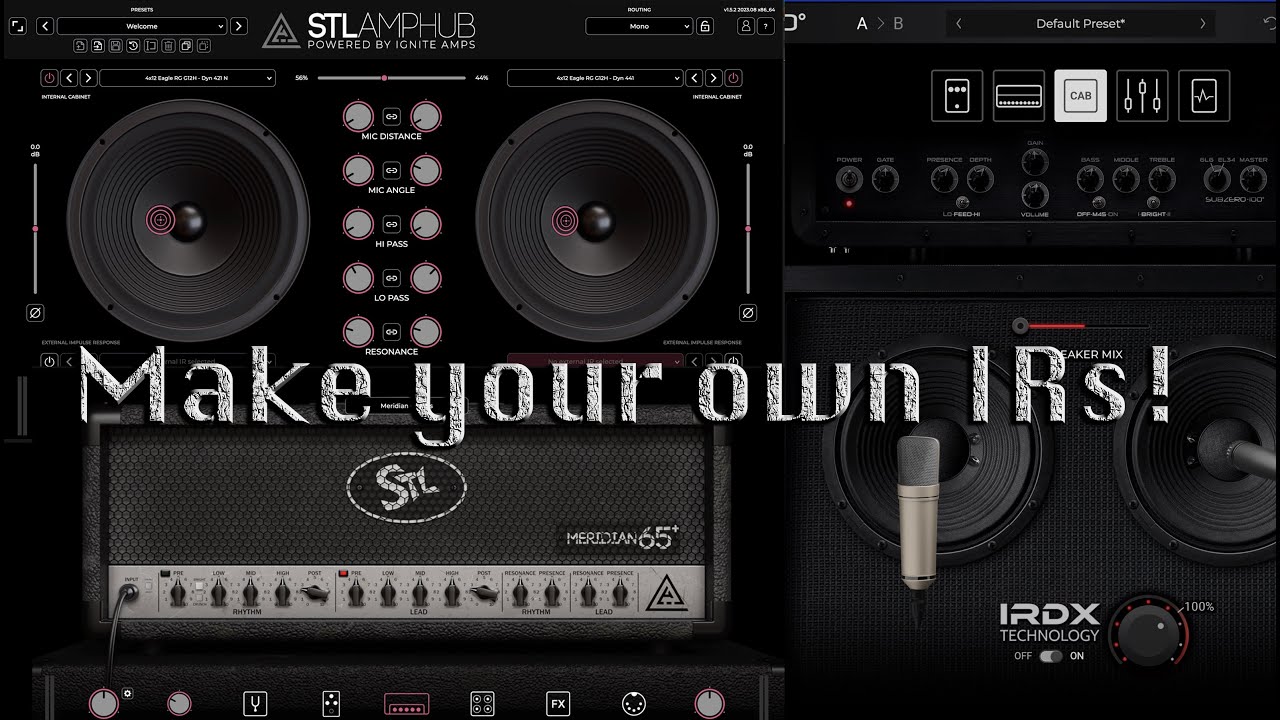Open the waveform effects section in the right plugin

point(1204,96)
